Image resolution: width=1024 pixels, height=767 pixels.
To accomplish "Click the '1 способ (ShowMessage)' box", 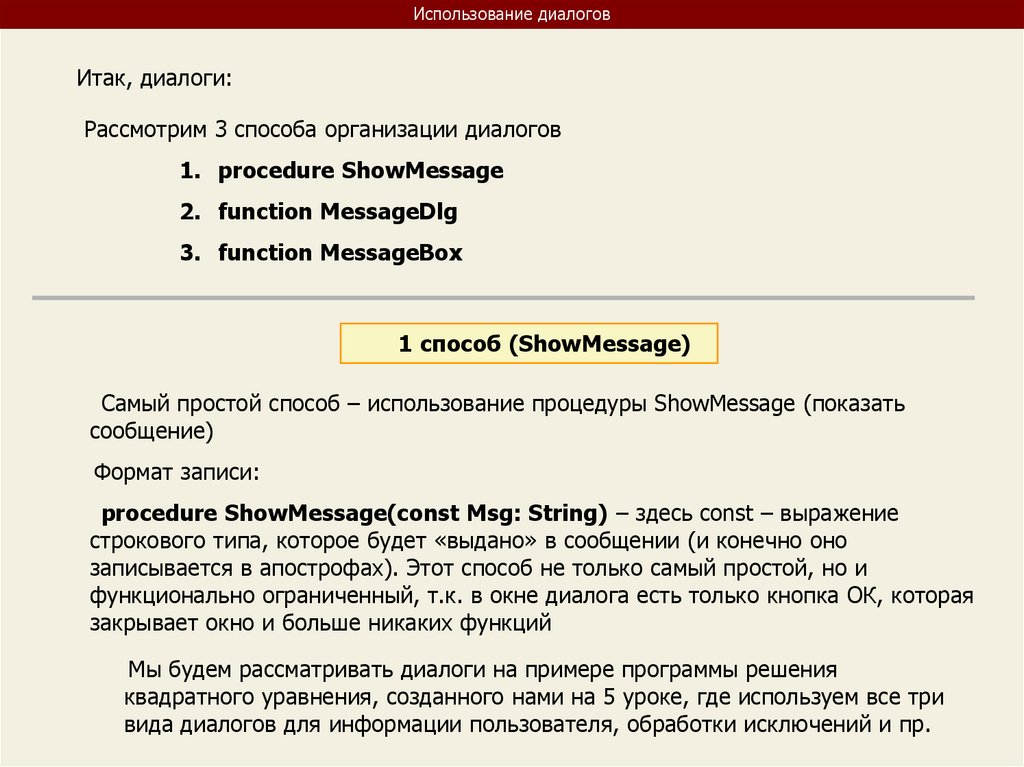I will click(x=529, y=343).
